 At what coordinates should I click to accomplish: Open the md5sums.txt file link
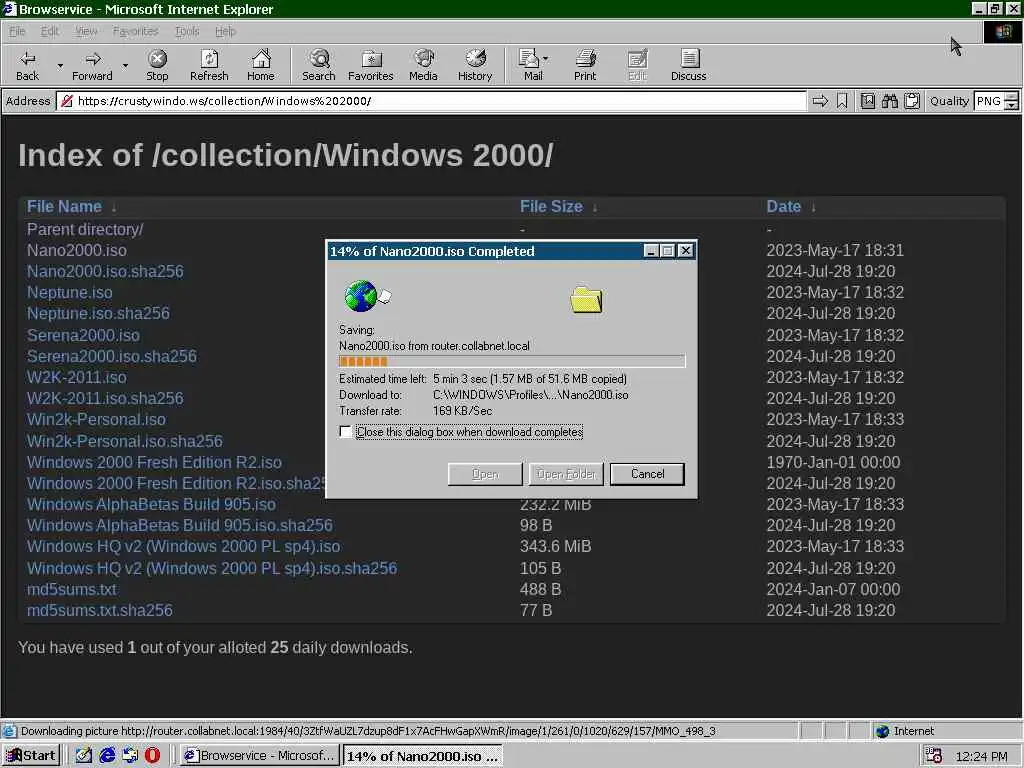pos(71,589)
